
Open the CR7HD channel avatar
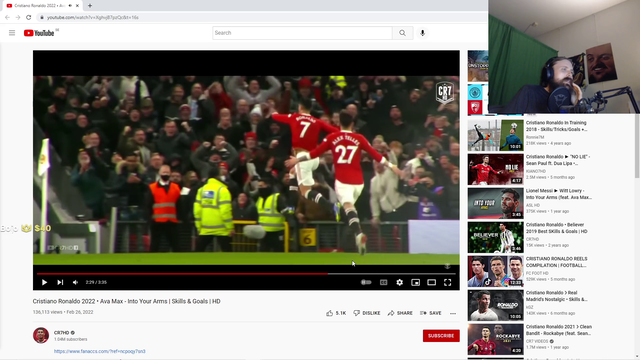41,336
